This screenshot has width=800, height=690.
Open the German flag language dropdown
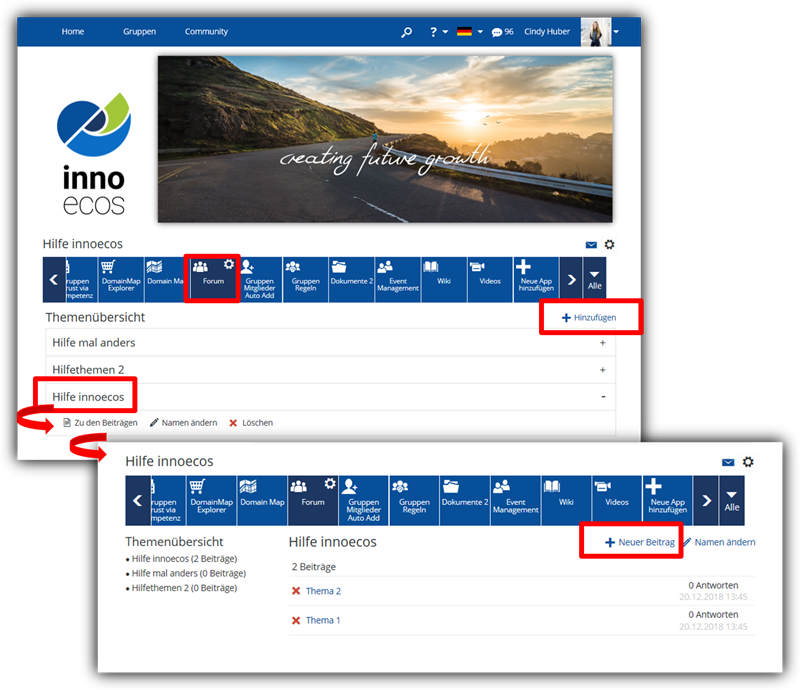tap(469, 32)
